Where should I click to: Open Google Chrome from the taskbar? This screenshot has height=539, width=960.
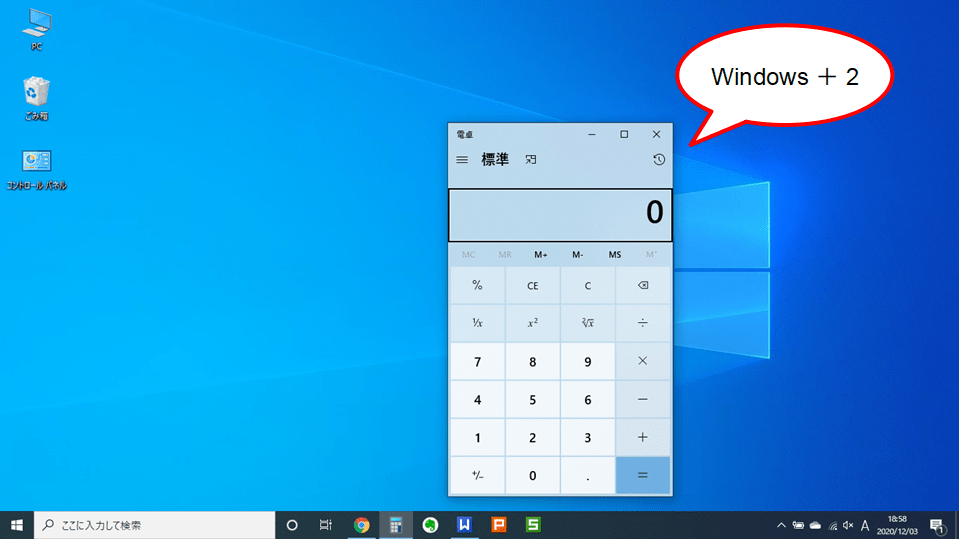(x=362, y=525)
